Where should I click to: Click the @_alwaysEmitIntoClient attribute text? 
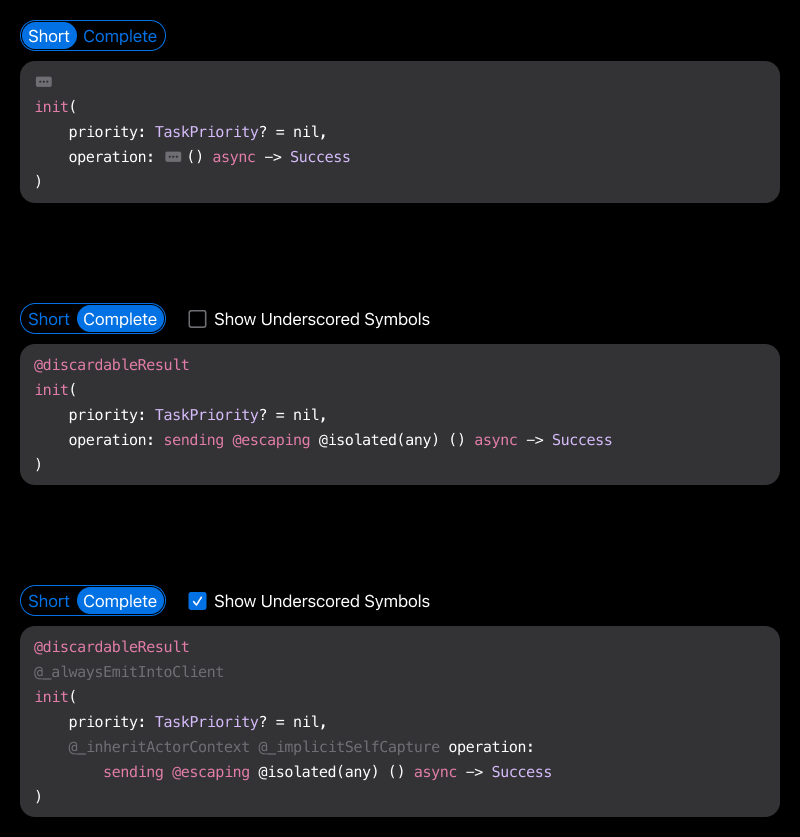click(x=129, y=672)
